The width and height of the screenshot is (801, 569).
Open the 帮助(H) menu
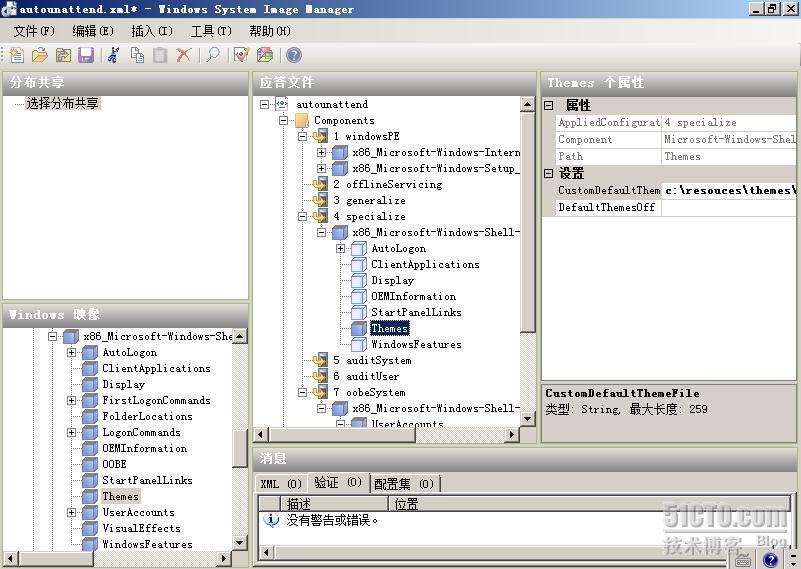click(270, 31)
